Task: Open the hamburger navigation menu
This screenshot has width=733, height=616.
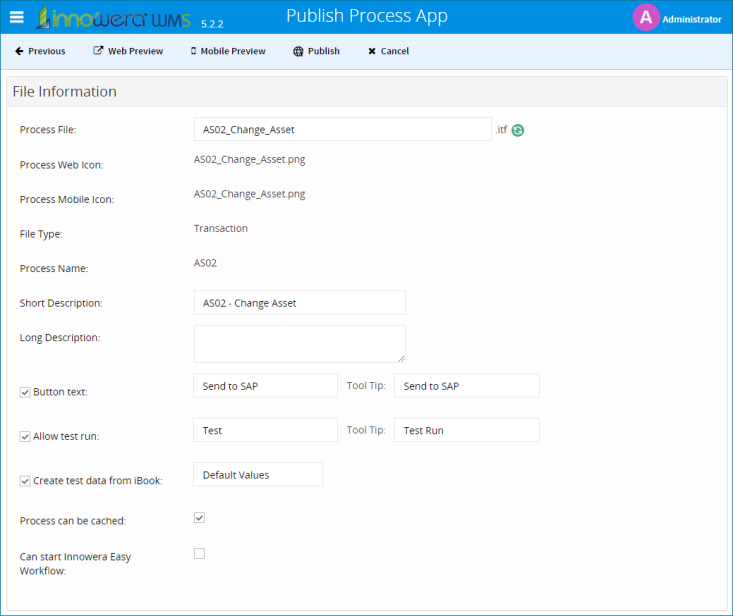Action: tap(17, 17)
